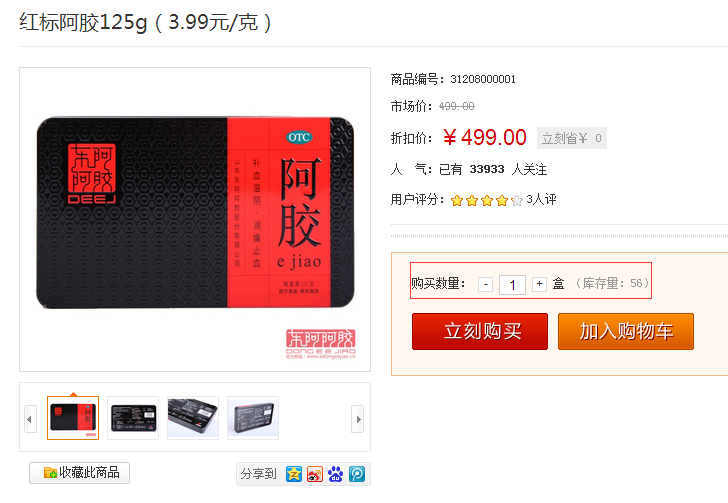The image size is (728, 503).
Task: Share product via Baidu paw icon
Action: pos(335,474)
